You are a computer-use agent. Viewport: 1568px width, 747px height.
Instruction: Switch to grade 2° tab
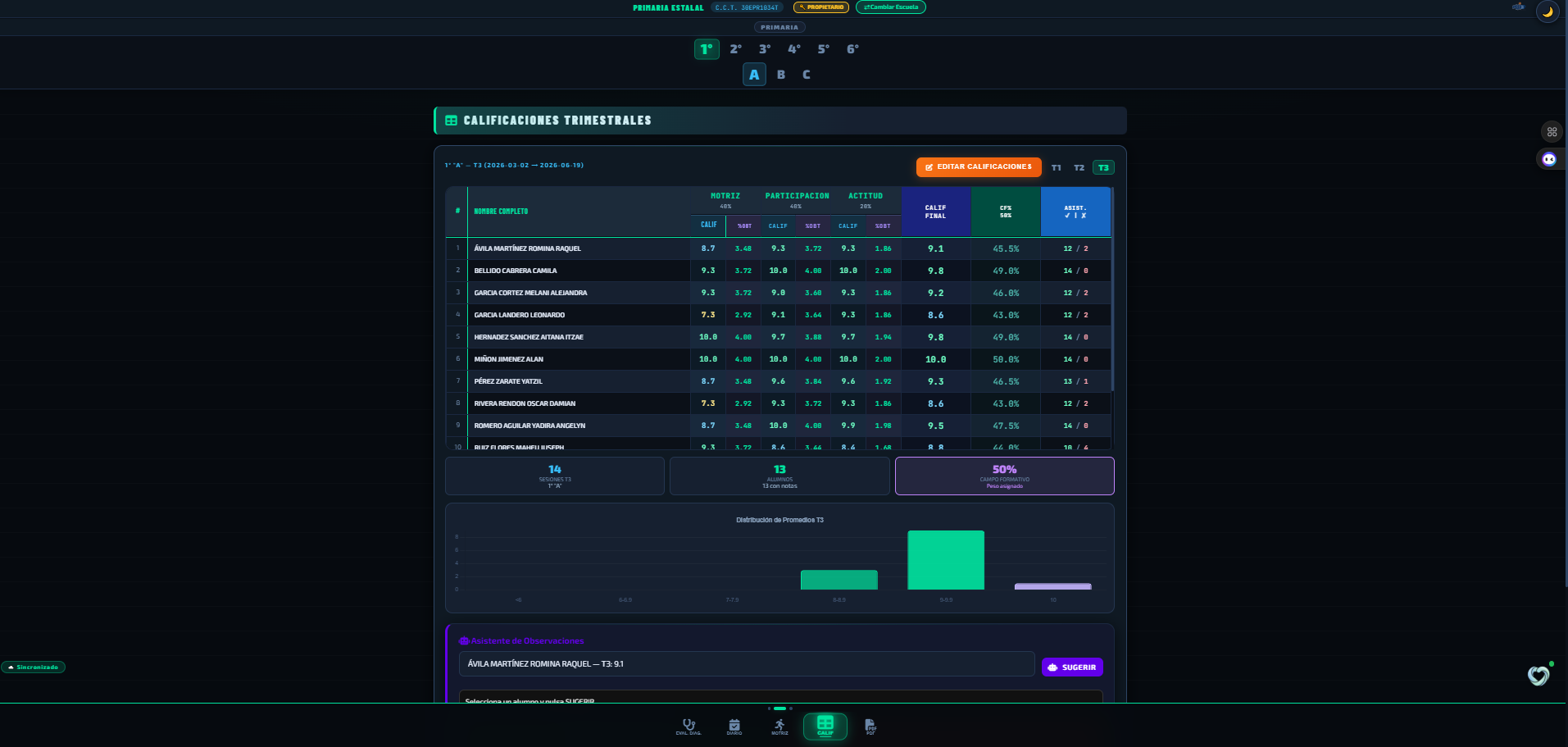coord(736,49)
